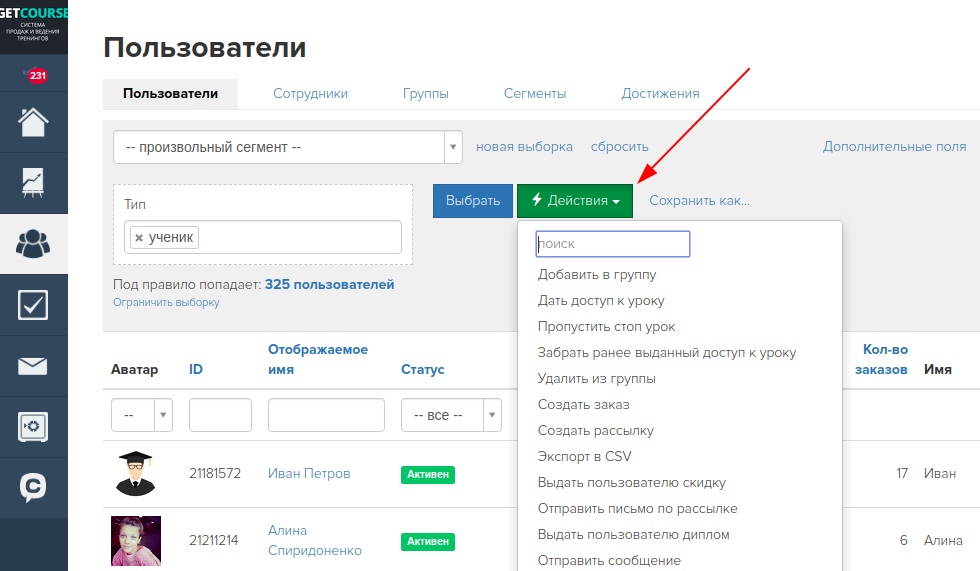This screenshot has height=571, width=980.
Task: Choose 'Добавить в группу' action
Action: click(x=597, y=275)
